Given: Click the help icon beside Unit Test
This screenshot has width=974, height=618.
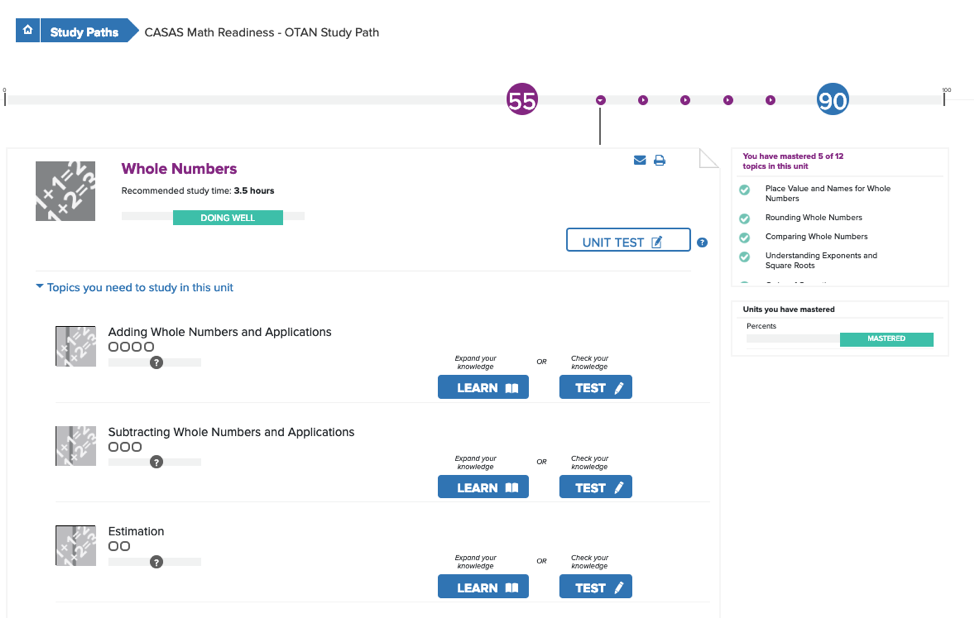Looking at the screenshot, I should (702, 242).
